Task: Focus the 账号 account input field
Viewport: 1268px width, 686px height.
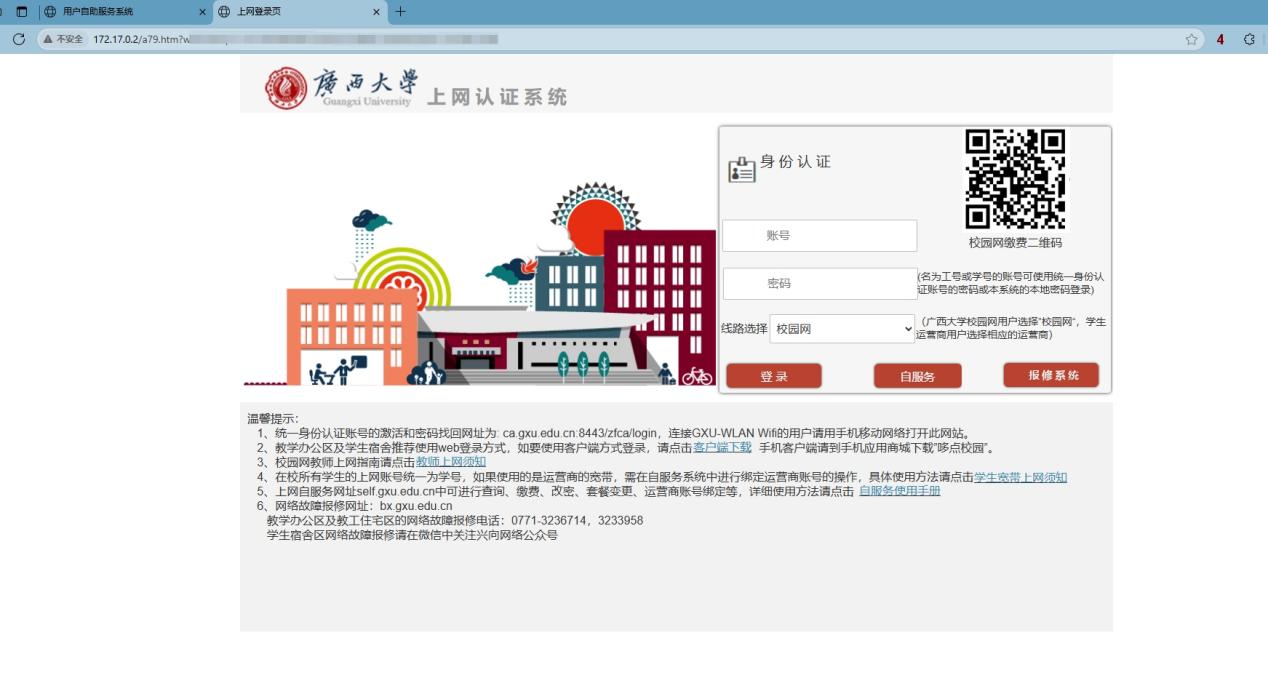Action: point(819,236)
